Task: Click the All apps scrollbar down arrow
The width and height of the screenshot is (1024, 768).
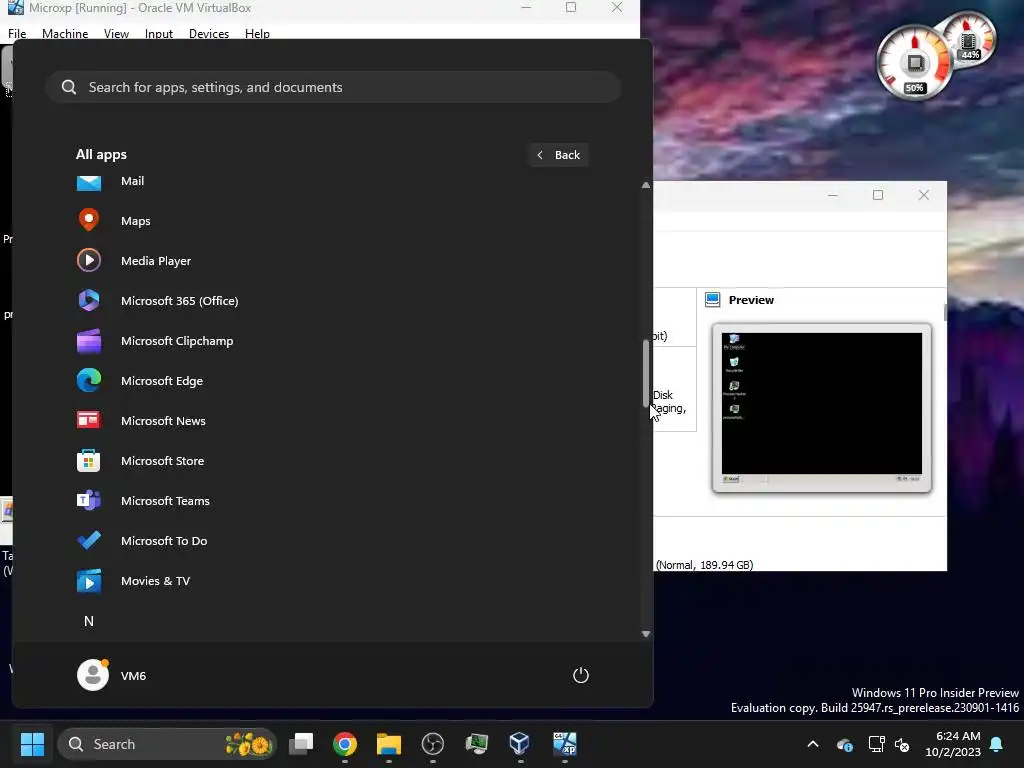Action: point(646,633)
